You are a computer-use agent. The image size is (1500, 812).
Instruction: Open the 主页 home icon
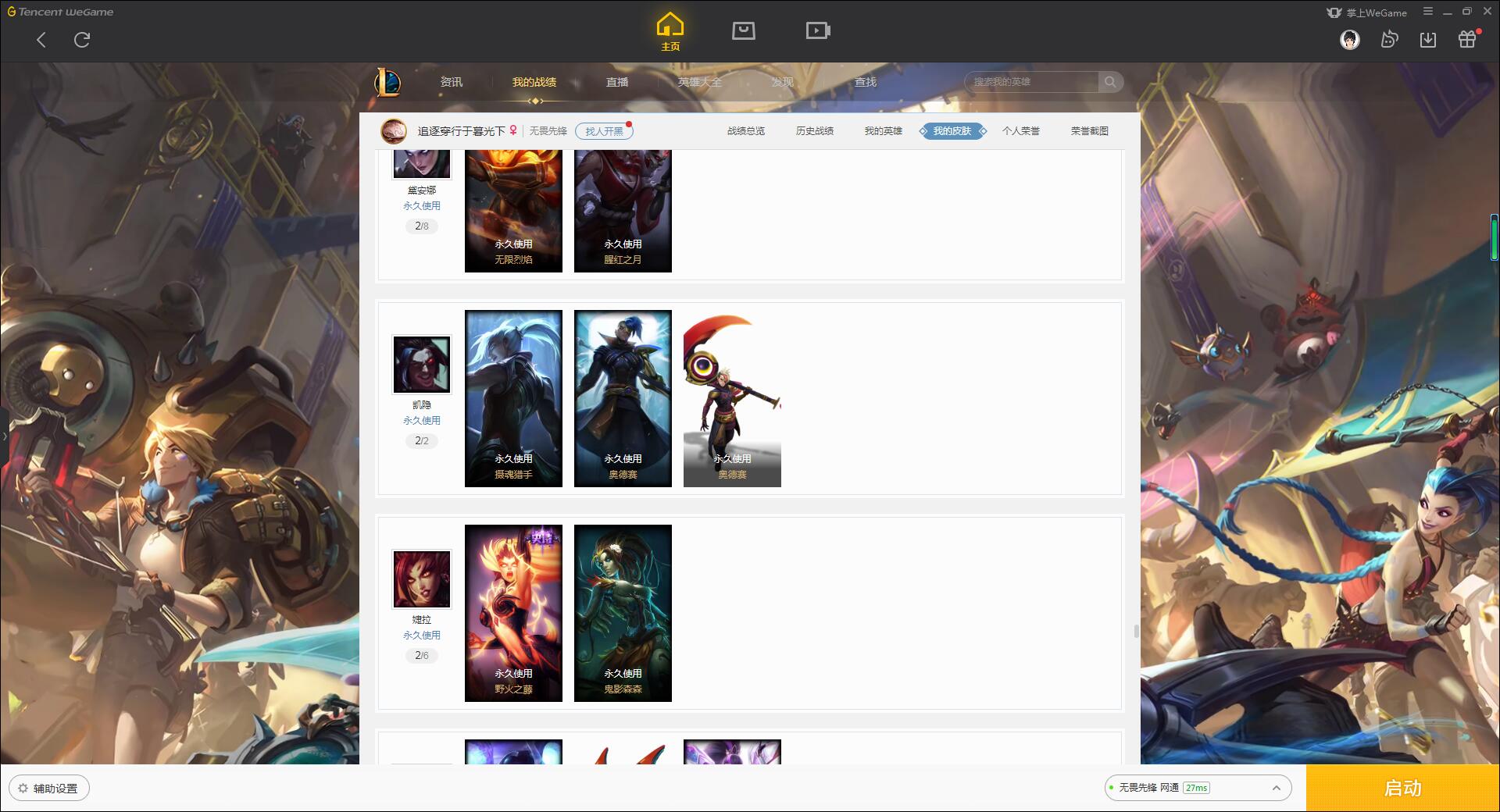[x=670, y=32]
